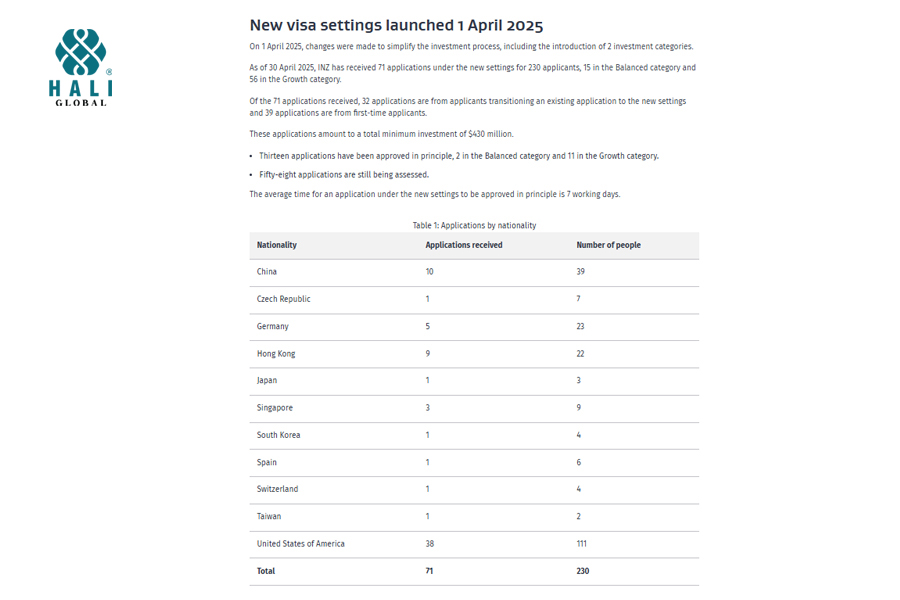The image size is (900, 600).
Task: Click the Applications received column header
Action: click(x=464, y=245)
